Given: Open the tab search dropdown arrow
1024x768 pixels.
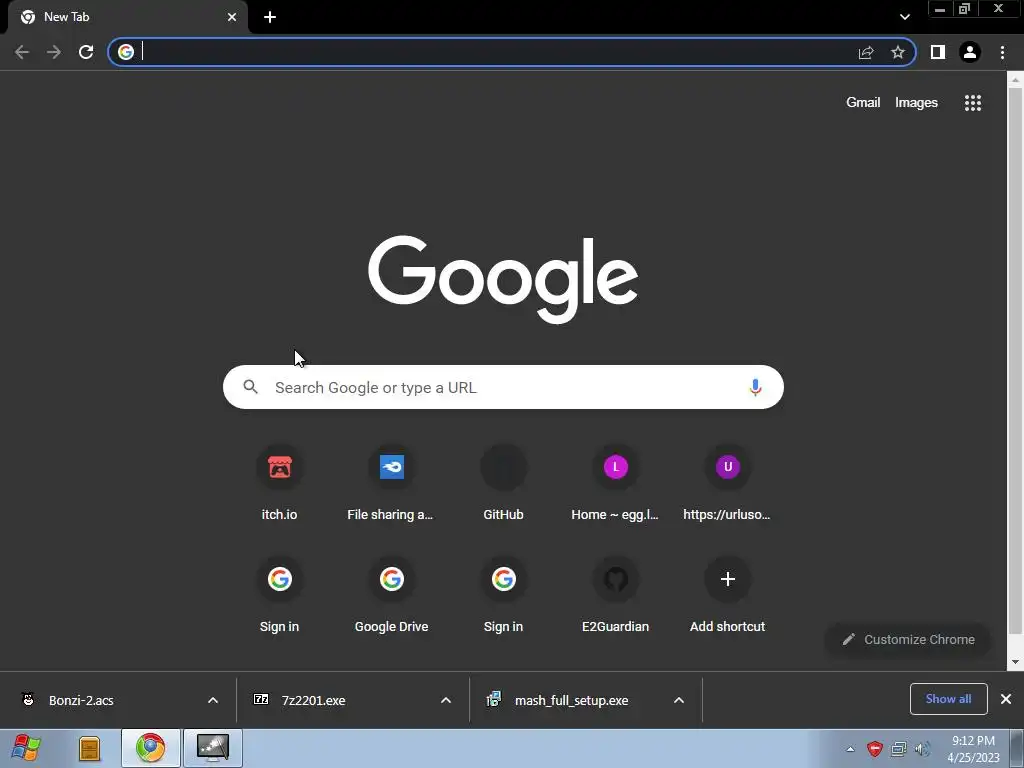Looking at the screenshot, I should point(905,17).
